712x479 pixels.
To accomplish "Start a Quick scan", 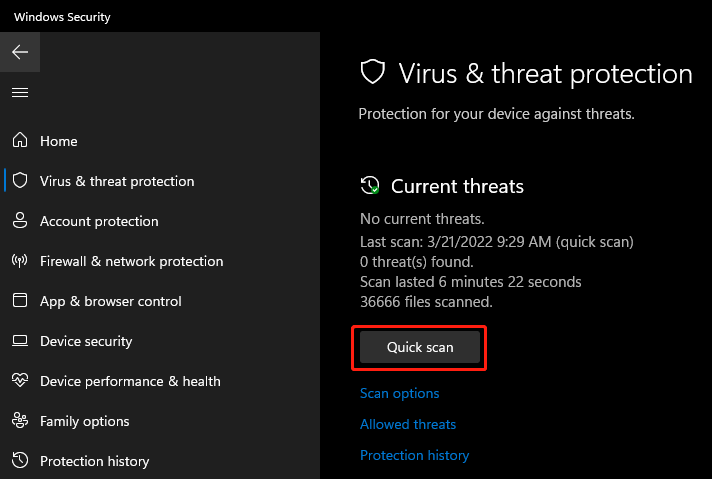I will 420,347.
